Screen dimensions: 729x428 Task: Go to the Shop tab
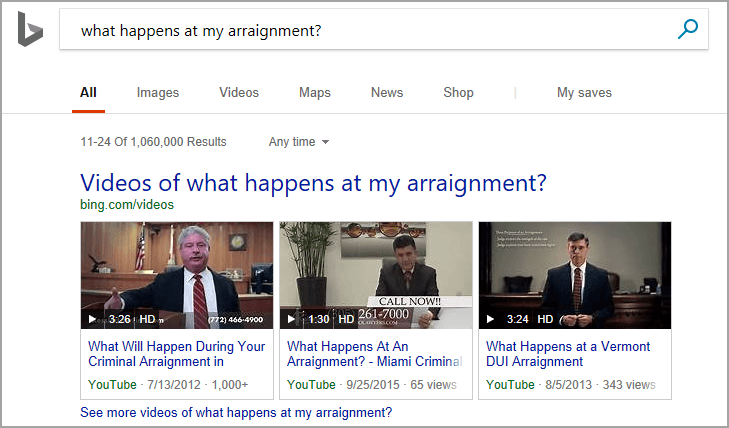click(x=458, y=92)
